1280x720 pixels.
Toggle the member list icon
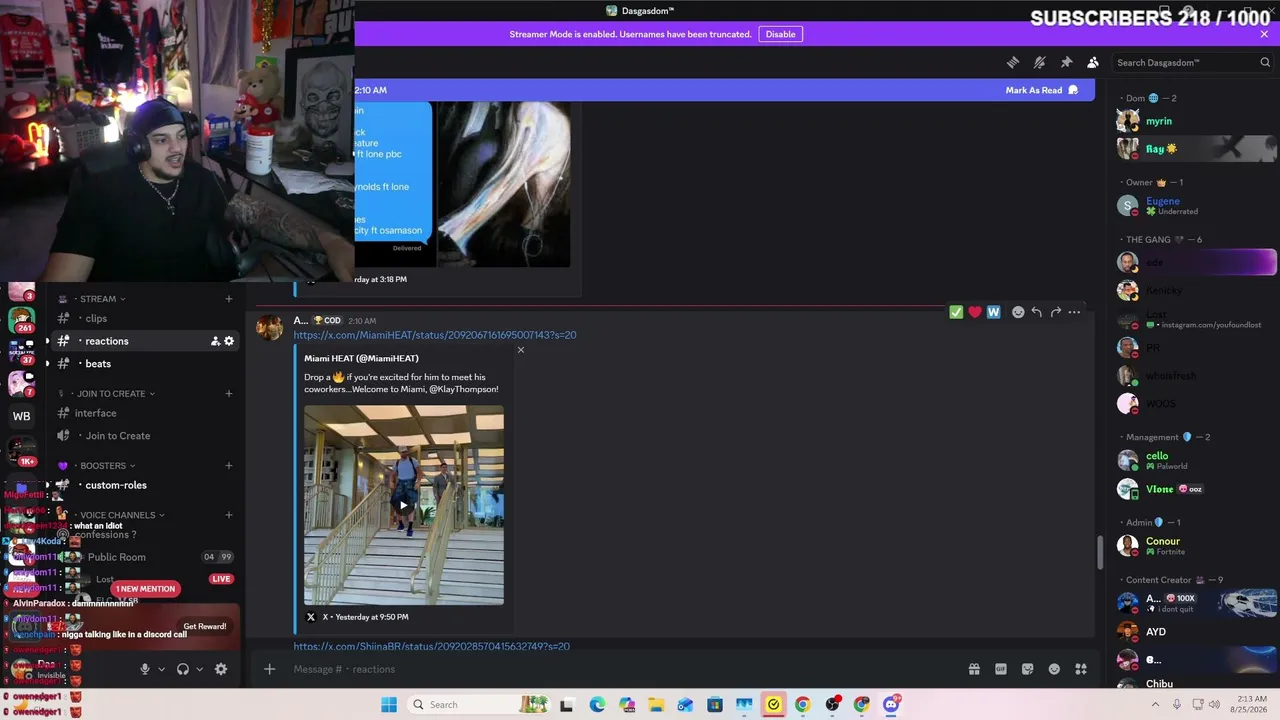click(1093, 62)
